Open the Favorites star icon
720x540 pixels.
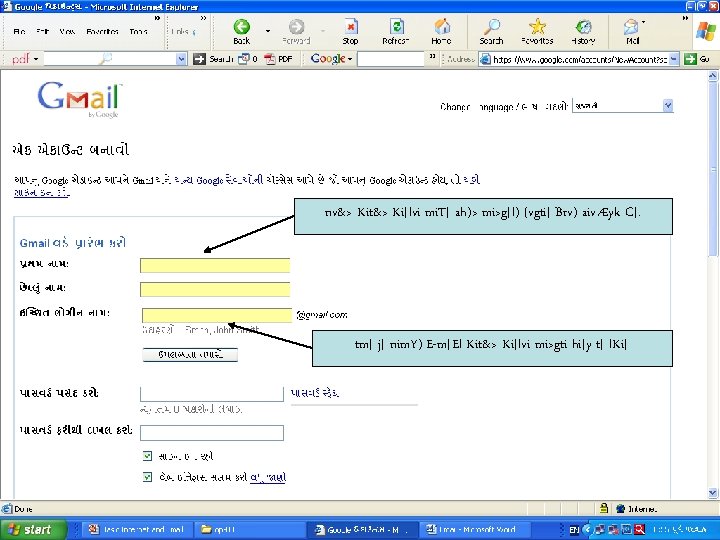[537, 27]
